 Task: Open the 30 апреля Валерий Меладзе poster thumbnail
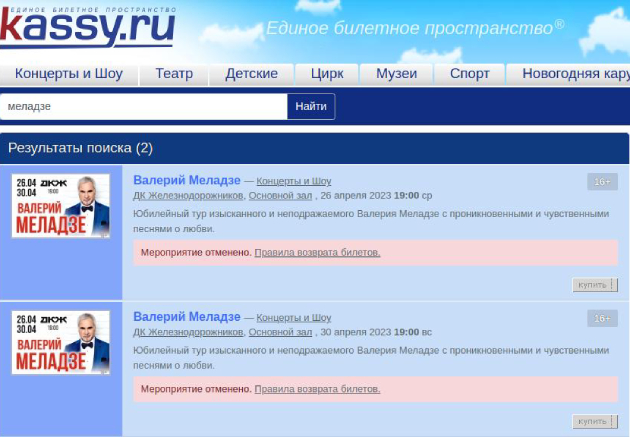61,343
